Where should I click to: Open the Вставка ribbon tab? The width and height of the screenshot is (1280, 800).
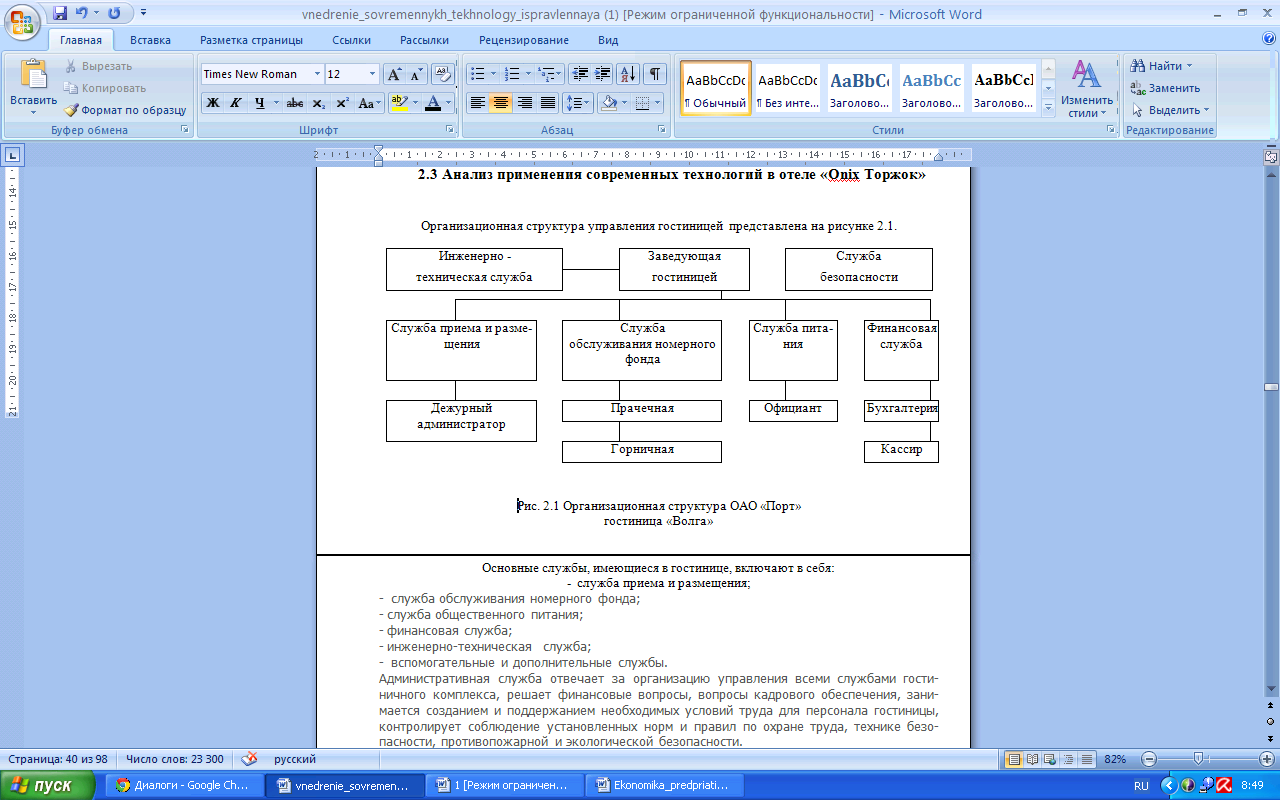pos(150,40)
